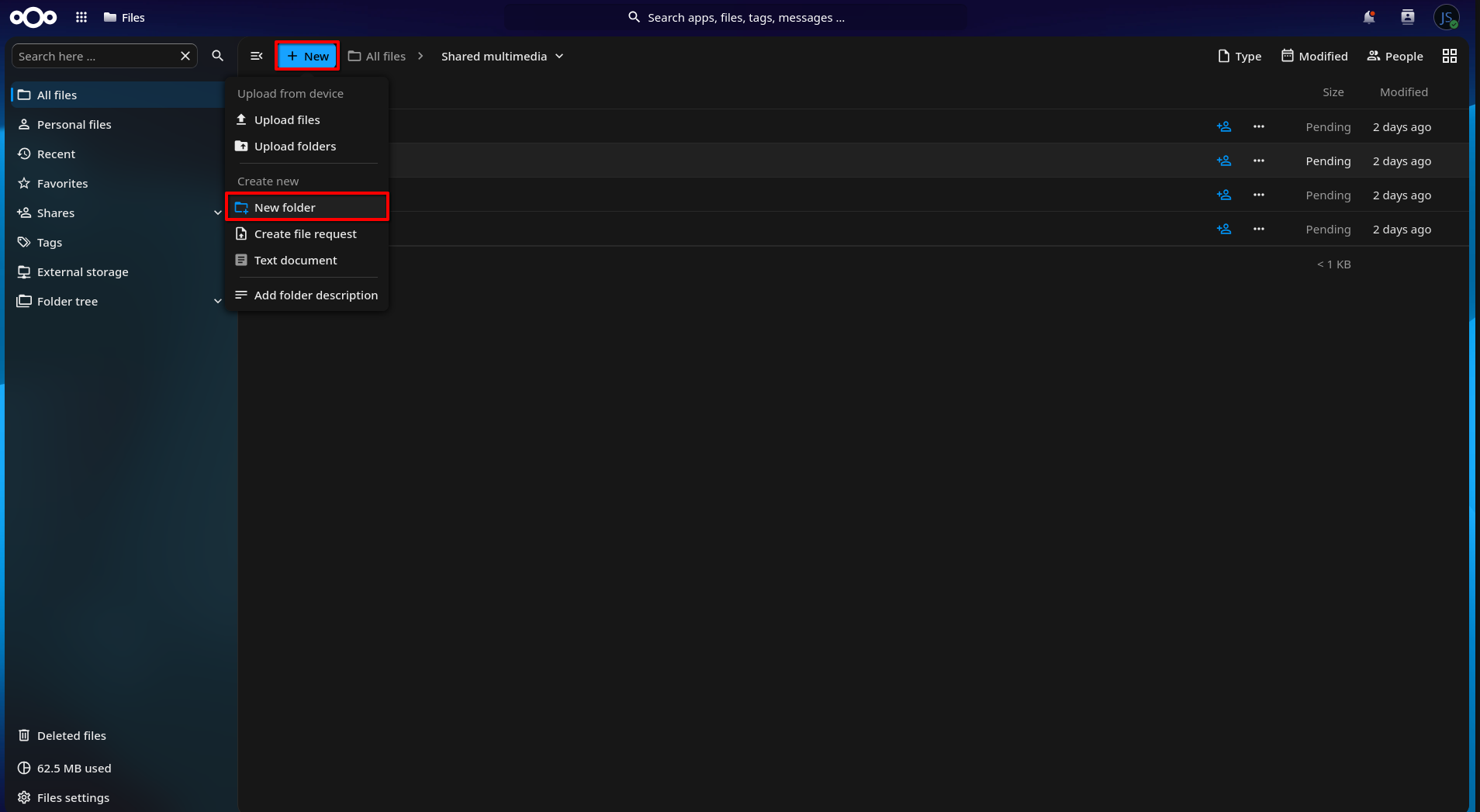
Task: Click the blue New button
Action: 307,56
